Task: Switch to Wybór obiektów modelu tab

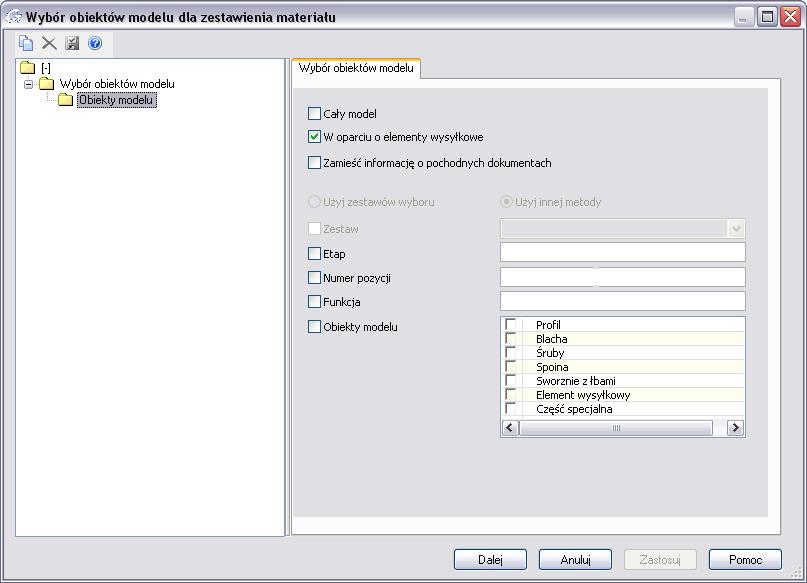Action: [x=356, y=68]
